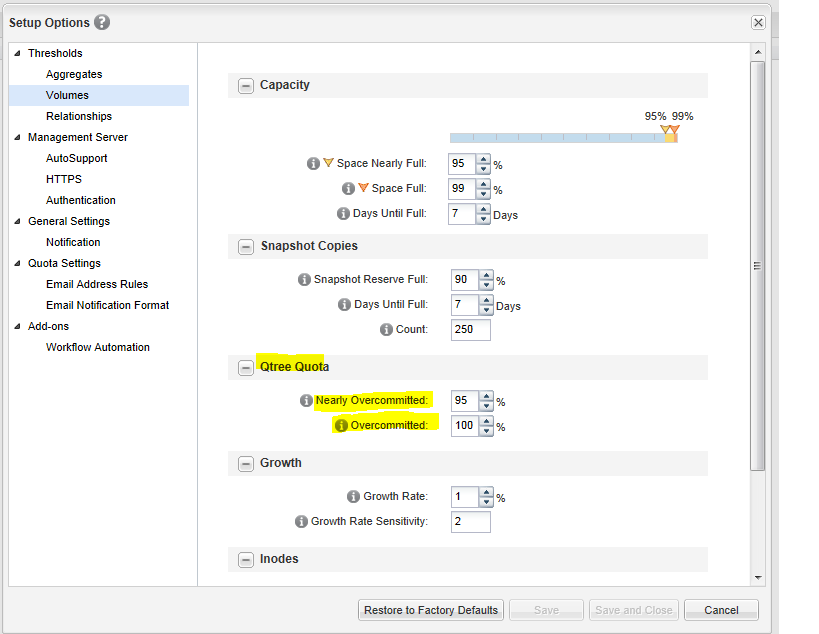Collapse the Thresholds tree node
Image resolution: width=819 pixels, height=634 pixels.
coord(17,53)
